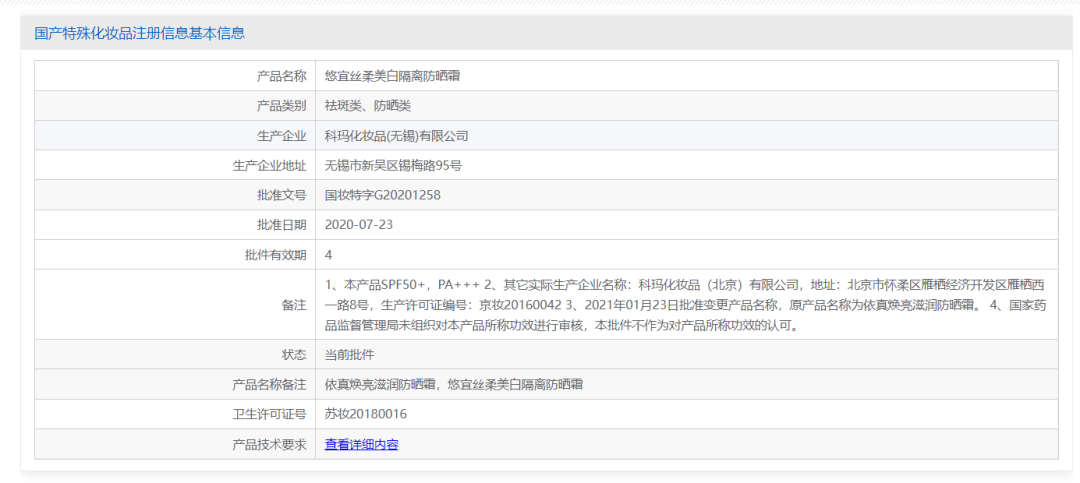
Task: Click the manufacturer name 科玛化妆品(无锡)有限公司
Action: click(397, 136)
